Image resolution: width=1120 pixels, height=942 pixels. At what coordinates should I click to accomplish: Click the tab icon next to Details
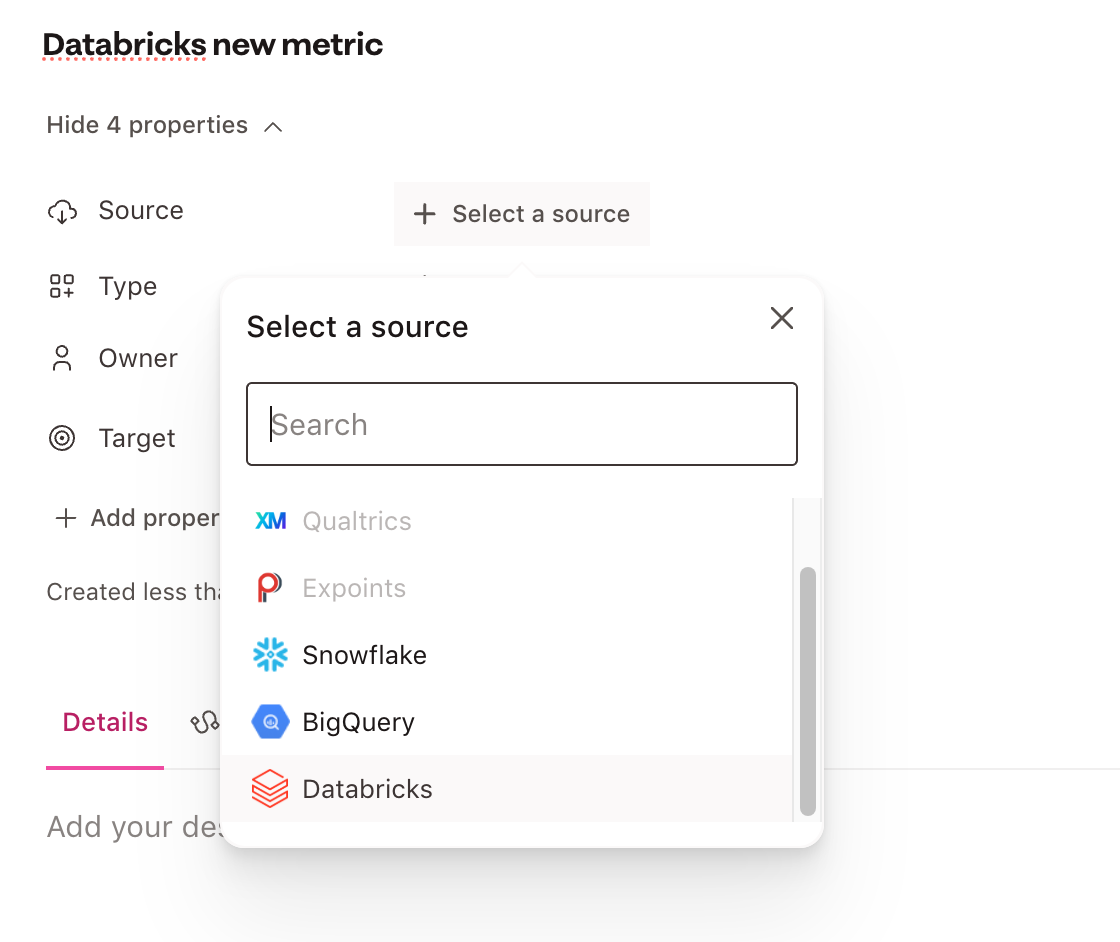(205, 723)
